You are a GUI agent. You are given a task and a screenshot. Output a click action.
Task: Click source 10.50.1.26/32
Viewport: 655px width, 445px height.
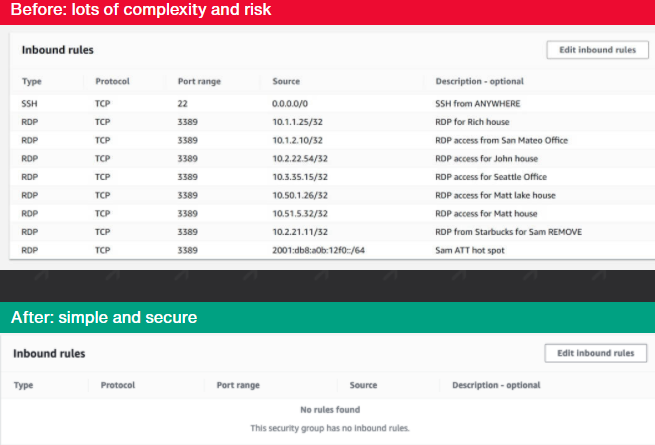[x=300, y=196]
